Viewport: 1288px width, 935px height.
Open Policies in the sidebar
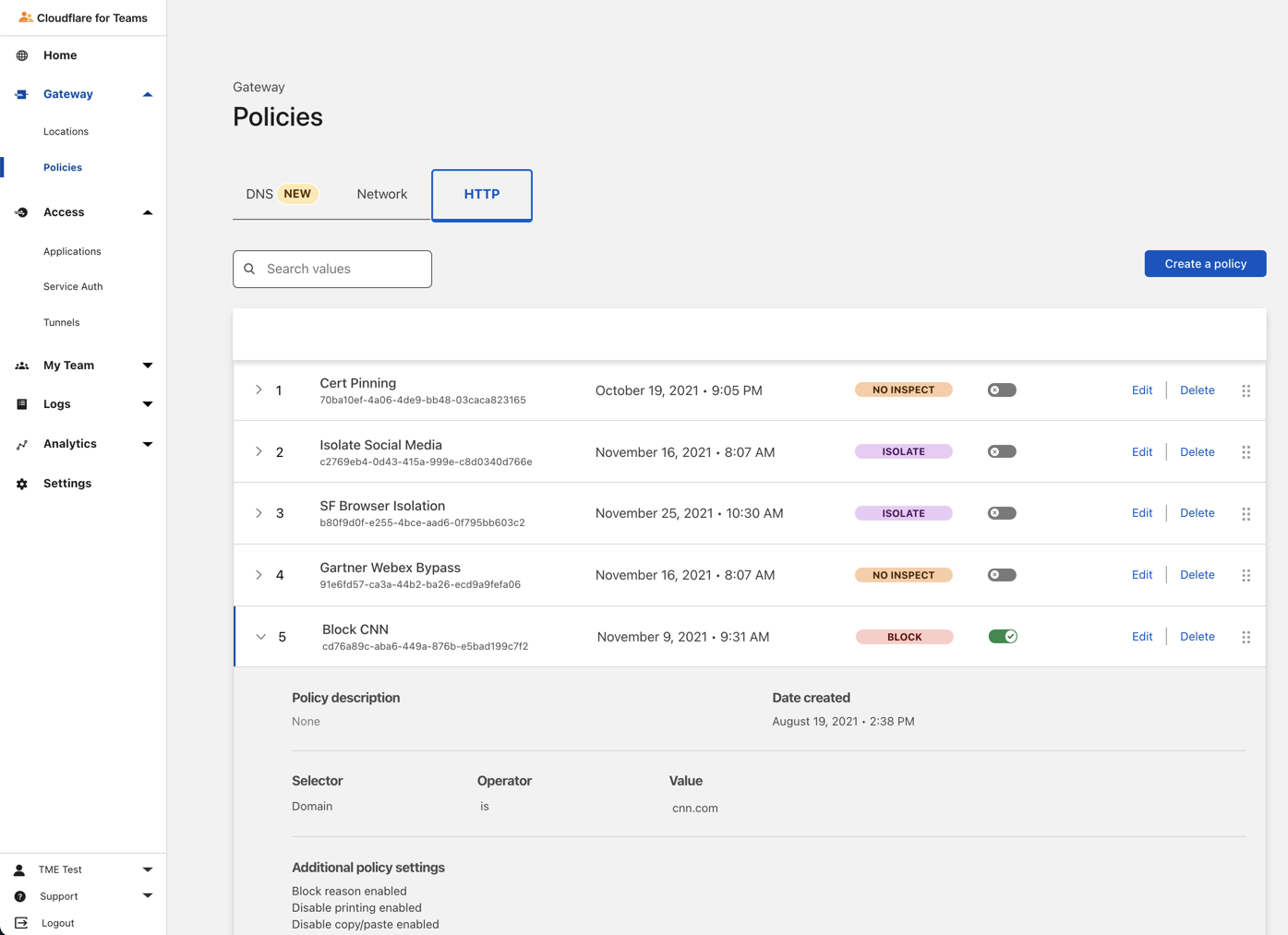click(63, 167)
